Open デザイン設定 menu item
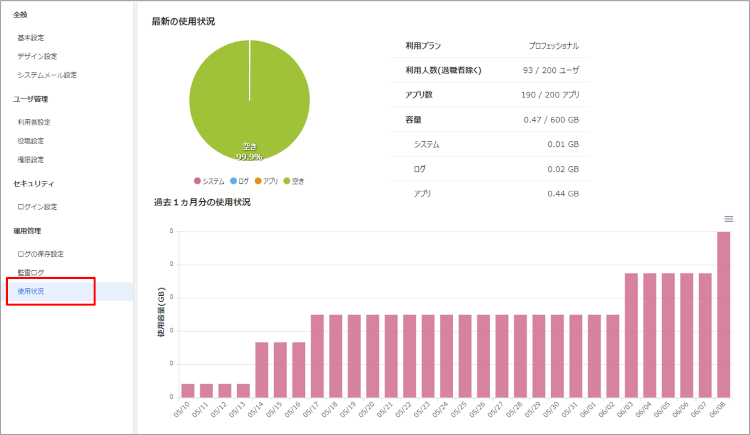 [x=37, y=56]
